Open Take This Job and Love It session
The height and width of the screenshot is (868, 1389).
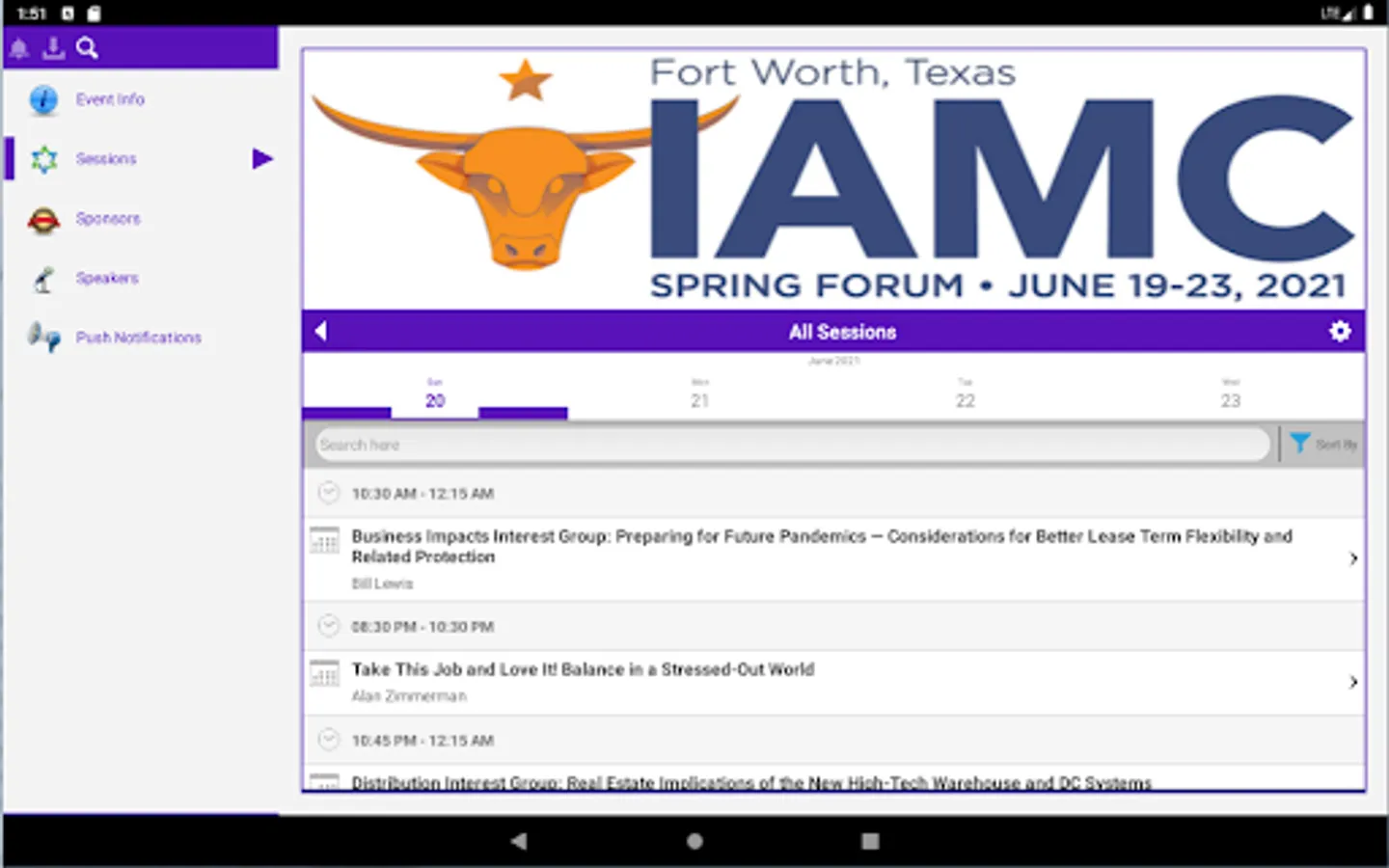point(834,683)
